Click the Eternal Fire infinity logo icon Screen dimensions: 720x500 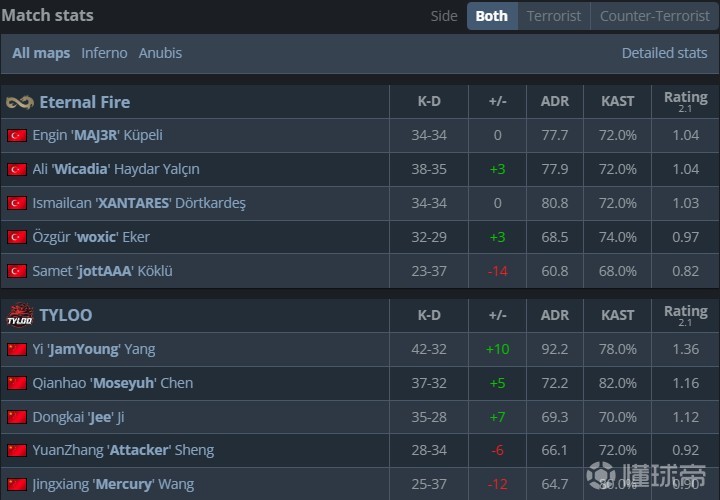19,102
